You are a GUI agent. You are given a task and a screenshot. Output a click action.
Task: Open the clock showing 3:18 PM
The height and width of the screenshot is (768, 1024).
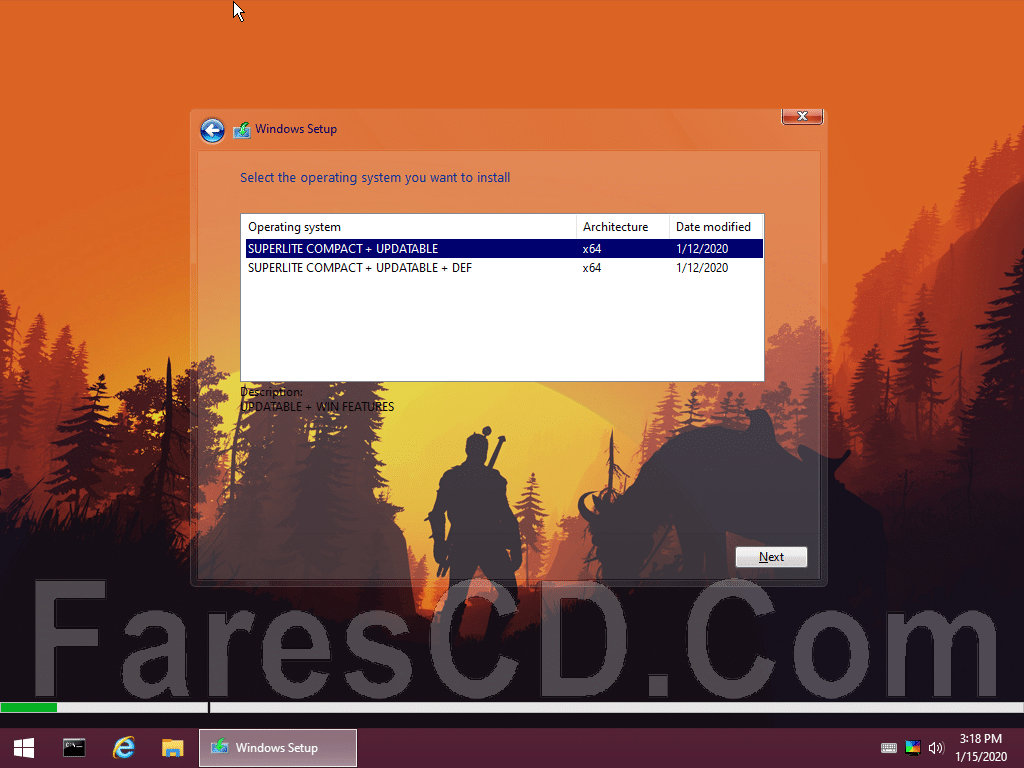click(981, 748)
